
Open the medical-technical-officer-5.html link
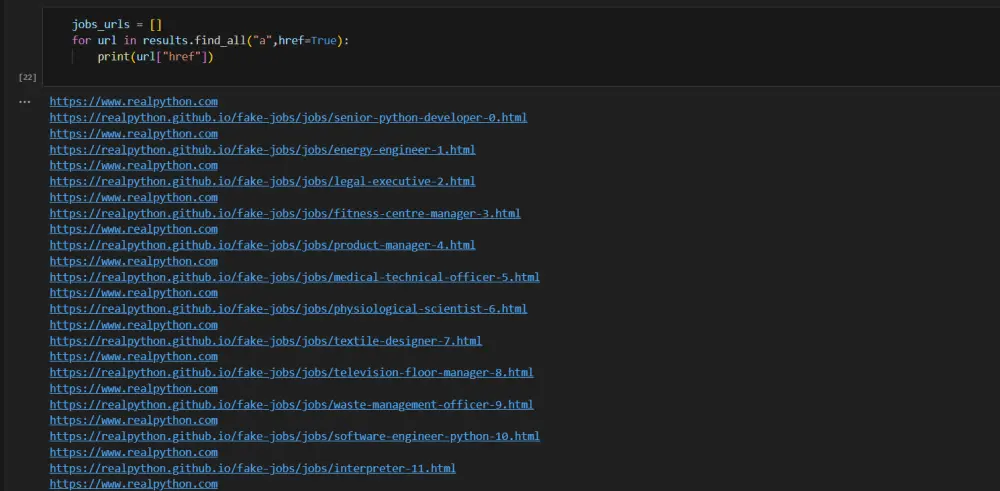295,277
